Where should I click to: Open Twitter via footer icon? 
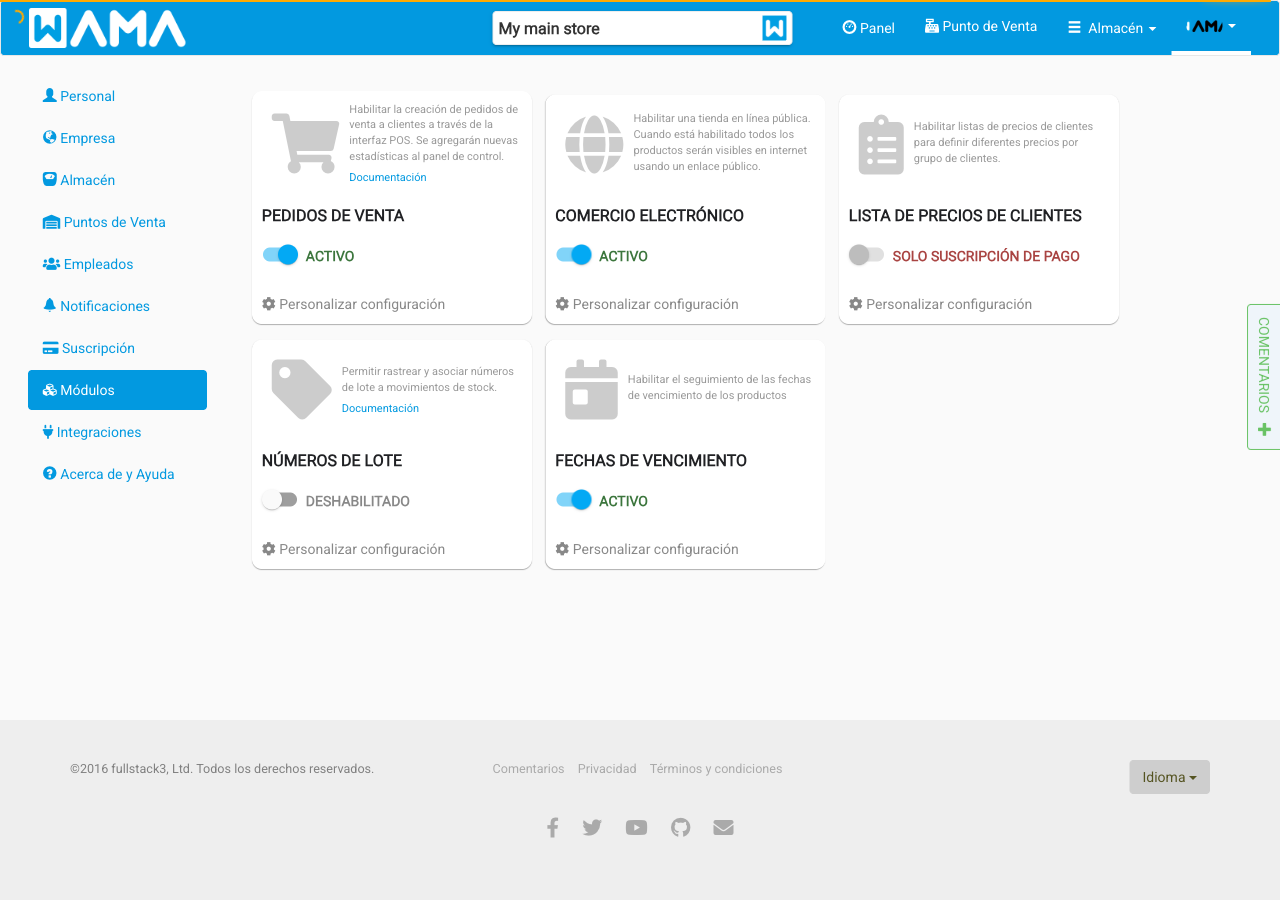592,827
